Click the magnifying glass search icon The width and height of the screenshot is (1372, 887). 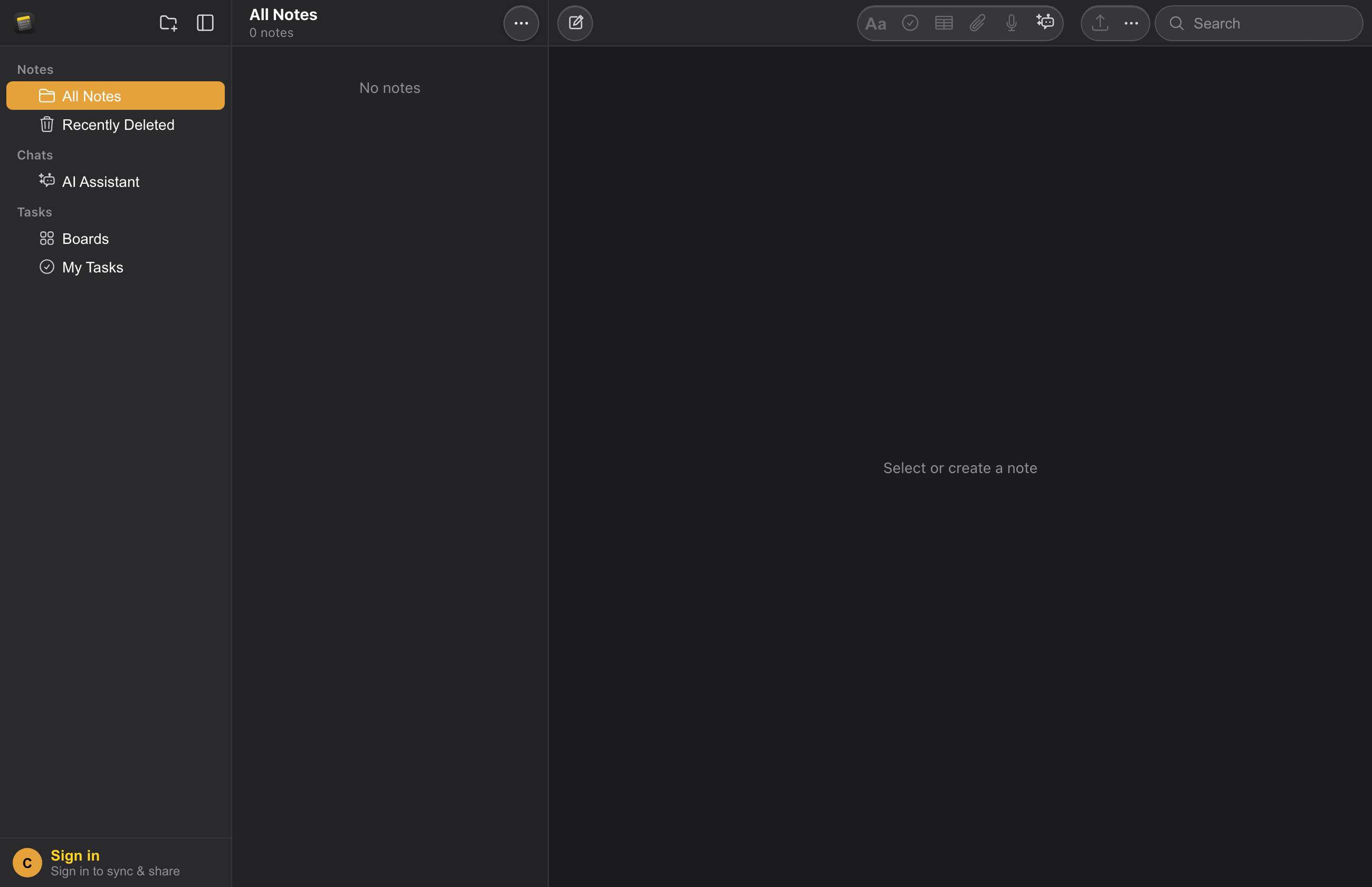(1176, 23)
